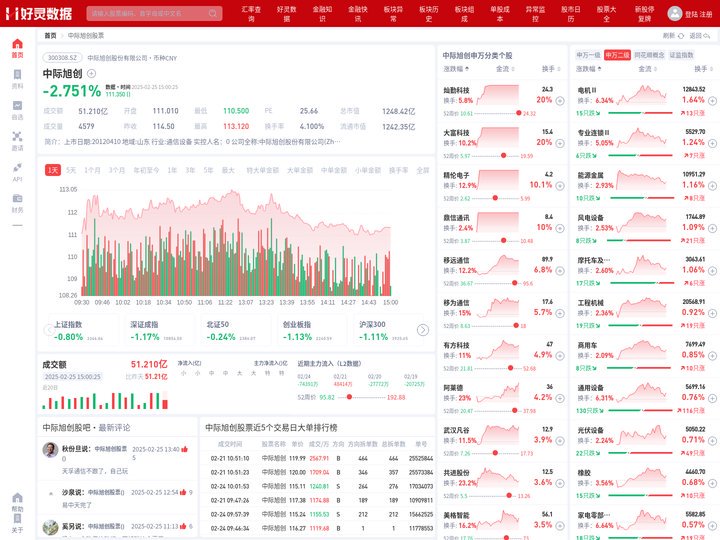Click the 好灵数据 logo
Screen dimensions: 720x540
(x=39, y=13)
